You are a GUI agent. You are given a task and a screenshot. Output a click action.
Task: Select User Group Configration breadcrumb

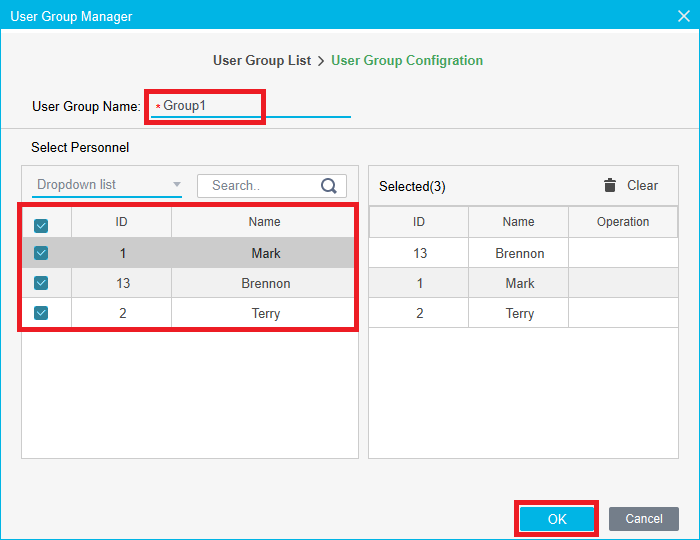(x=407, y=60)
